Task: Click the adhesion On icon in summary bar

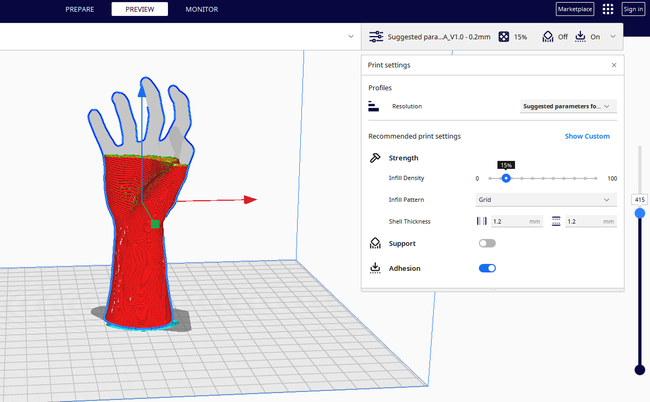Action: [x=580, y=37]
